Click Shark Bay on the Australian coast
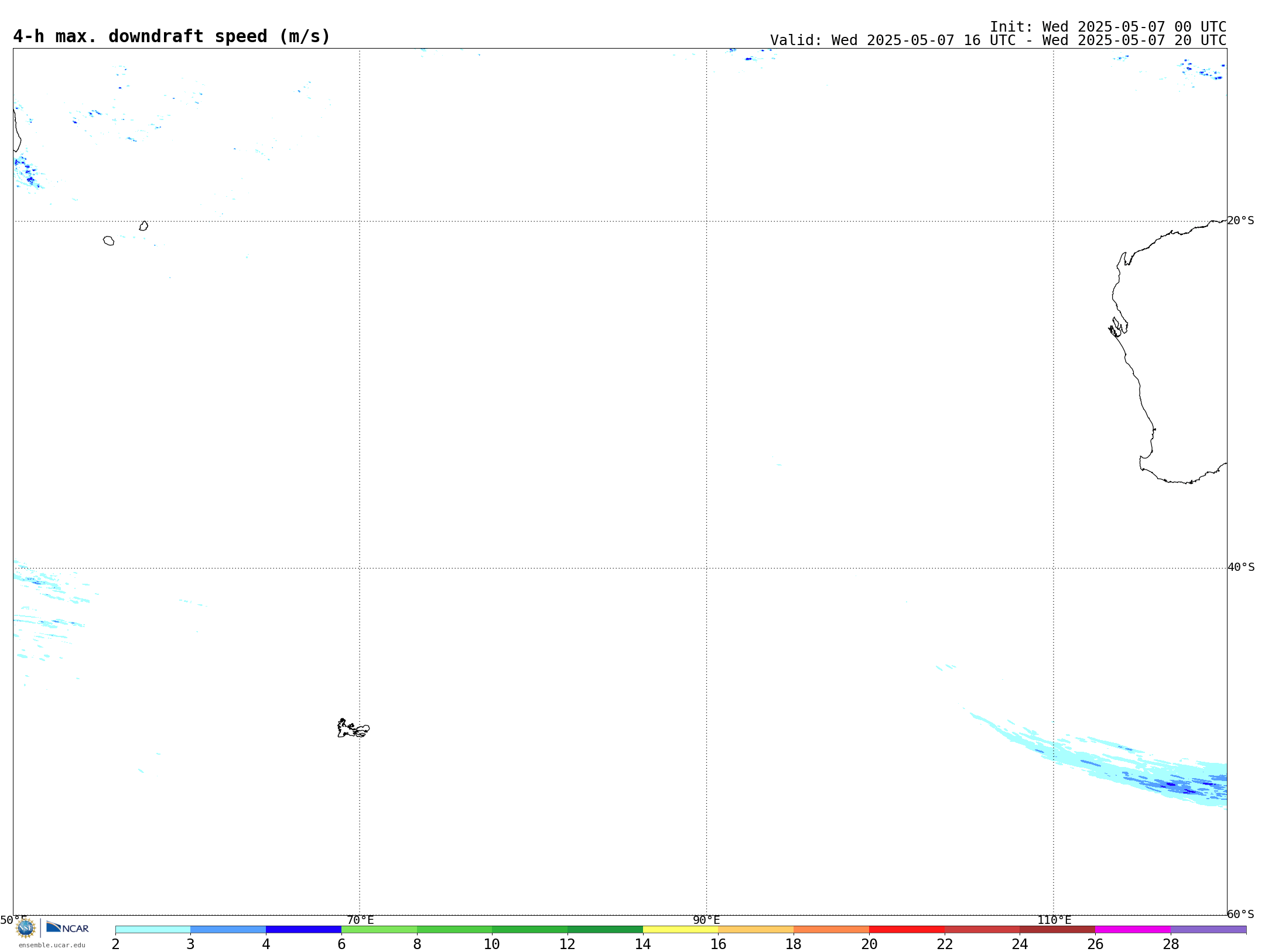 [1117, 327]
